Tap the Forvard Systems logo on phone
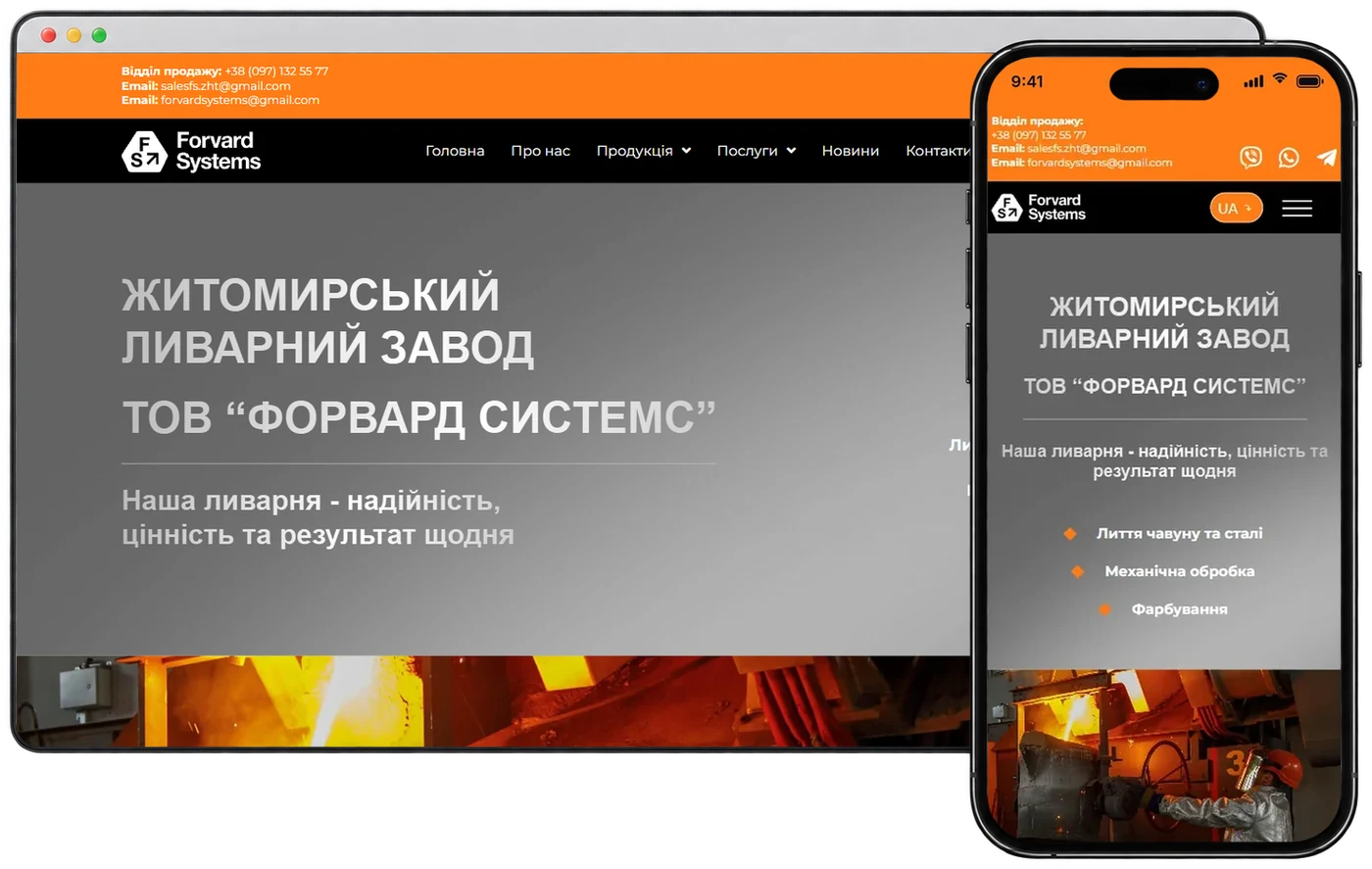The width and height of the screenshot is (1372, 869). pyautogui.click(x=1039, y=208)
